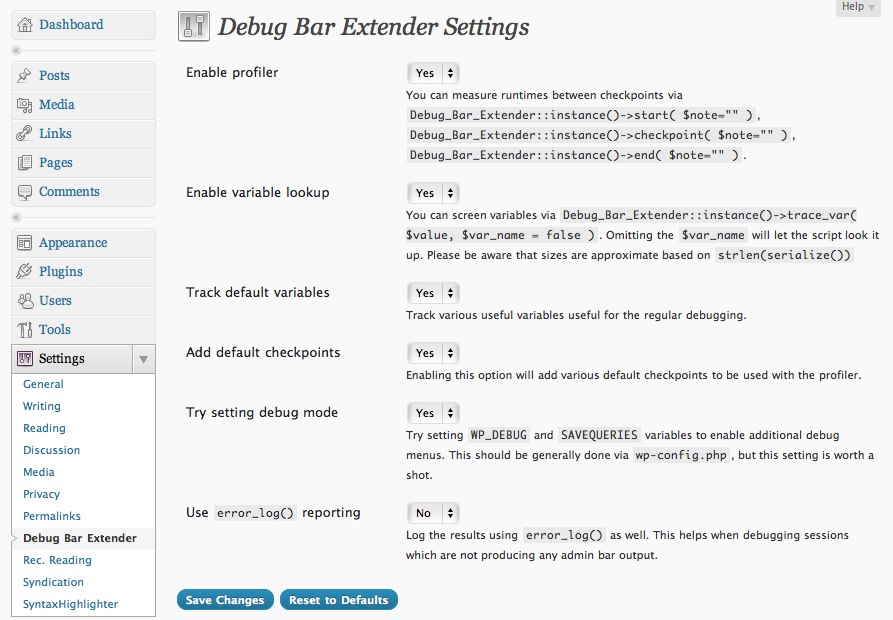The image size is (893, 620).
Task: Click the Pages icon in sidebar
Action: (x=25, y=163)
